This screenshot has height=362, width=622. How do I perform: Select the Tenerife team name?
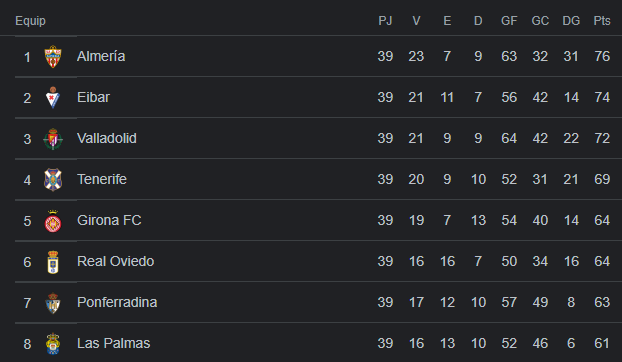(102, 179)
